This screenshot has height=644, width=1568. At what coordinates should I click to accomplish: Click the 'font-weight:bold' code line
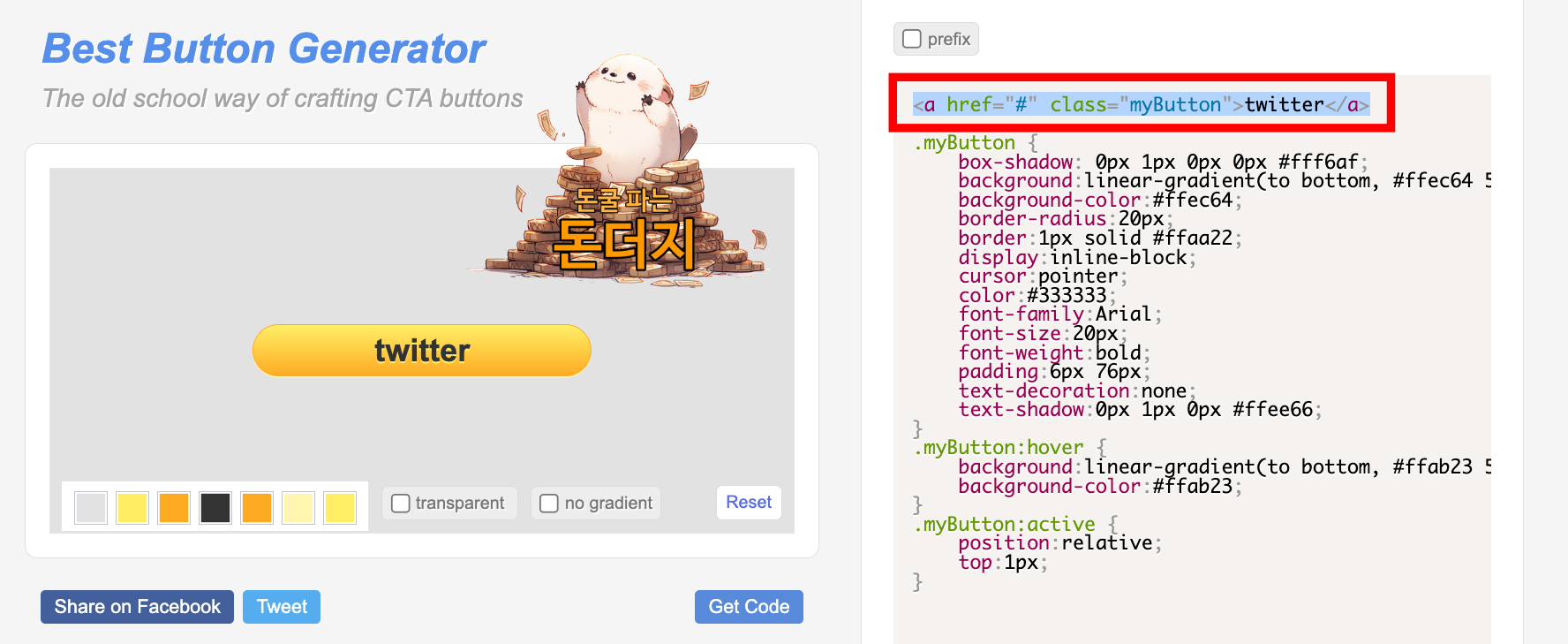tap(1054, 352)
